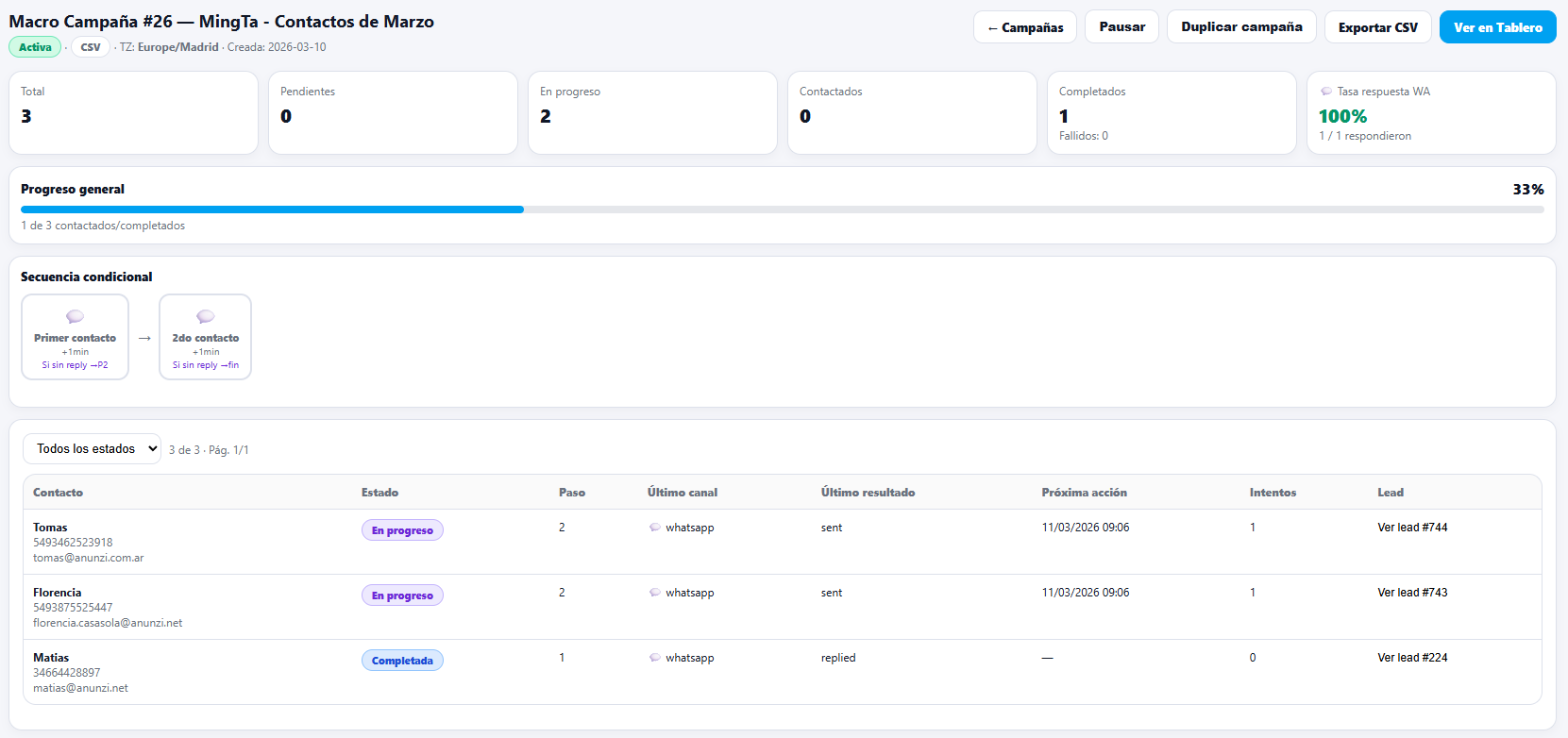1568x738 pixels.
Task: Open Ver en Tablero view
Action: pos(1497,27)
